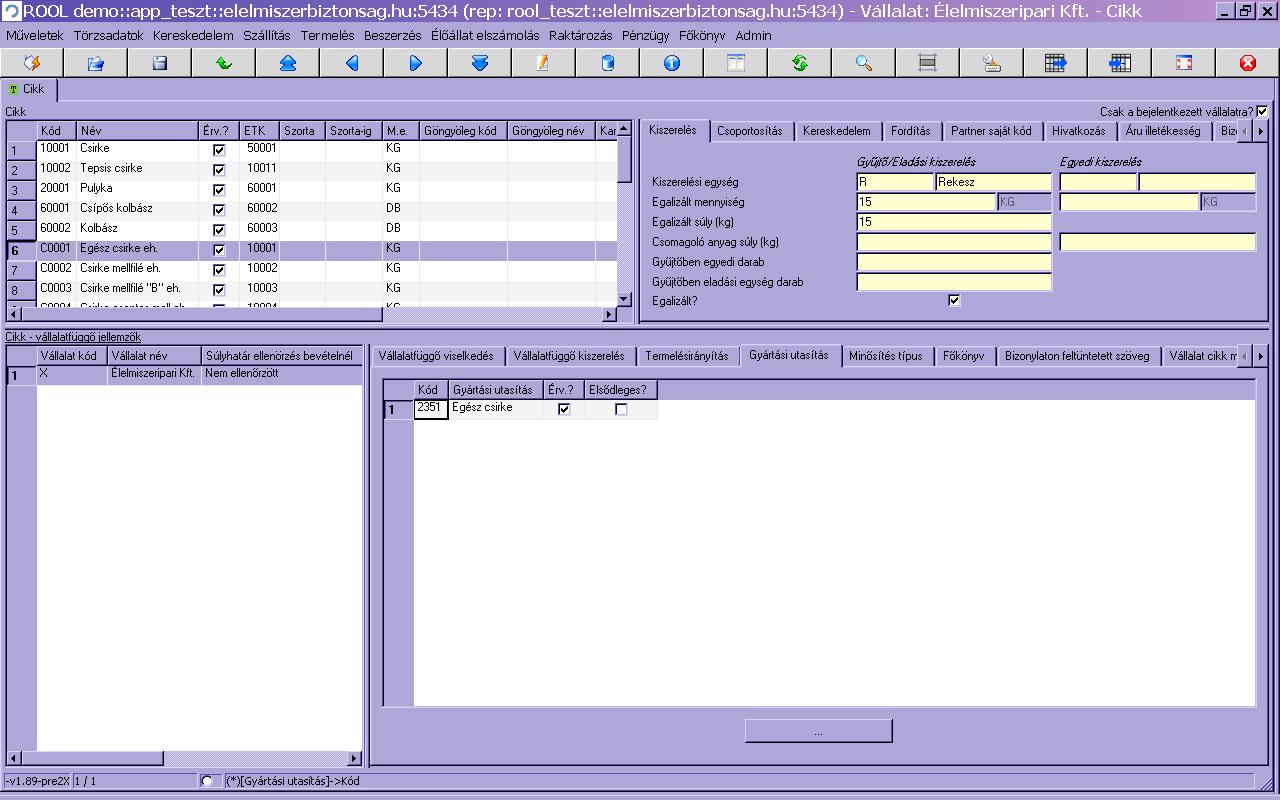
Task: Click the Kiszerelési egység 'Rekesz' input field
Action: tap(993, 182)
